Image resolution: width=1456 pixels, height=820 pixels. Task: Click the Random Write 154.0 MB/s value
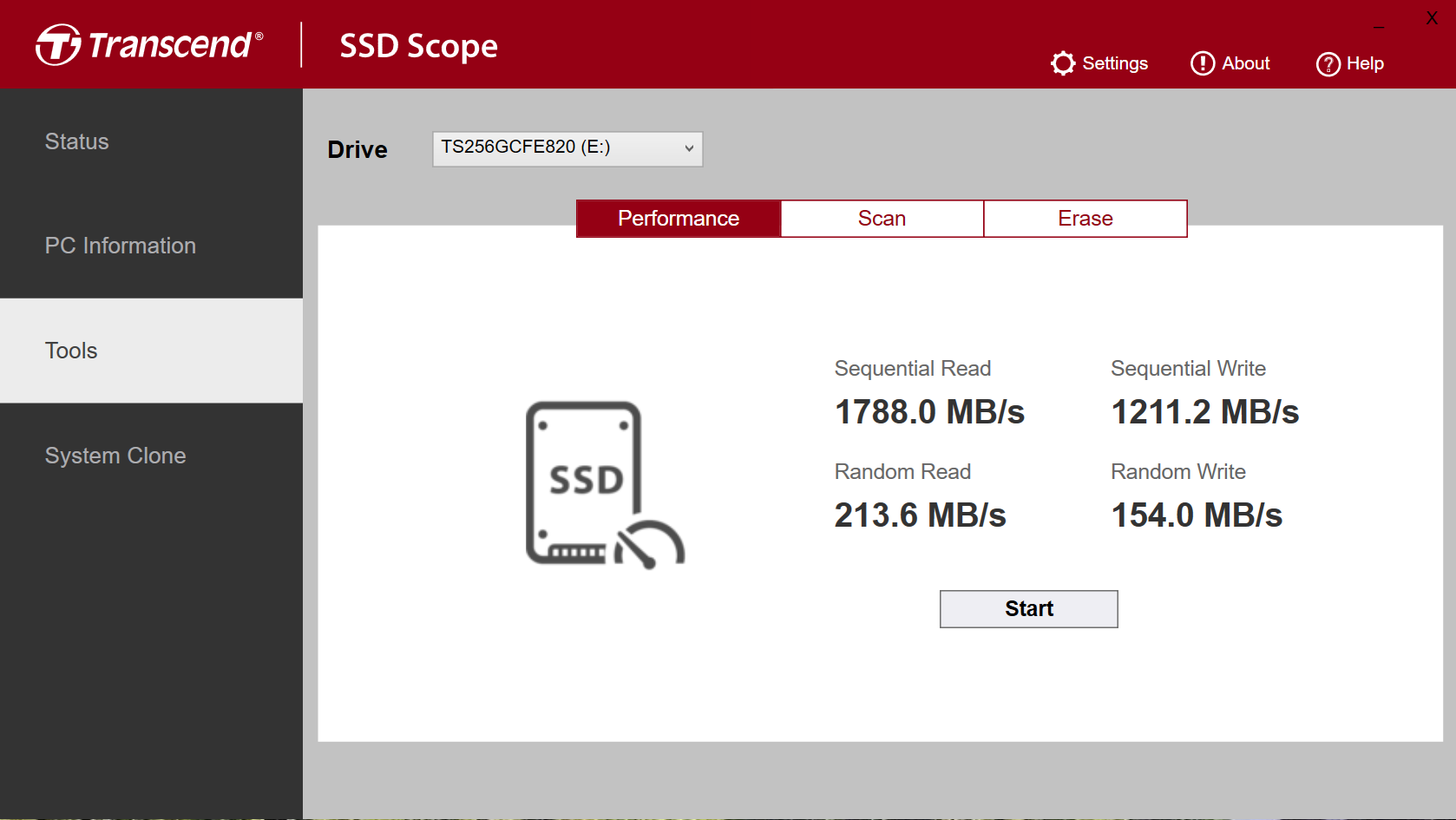(x=1197, y=515)
